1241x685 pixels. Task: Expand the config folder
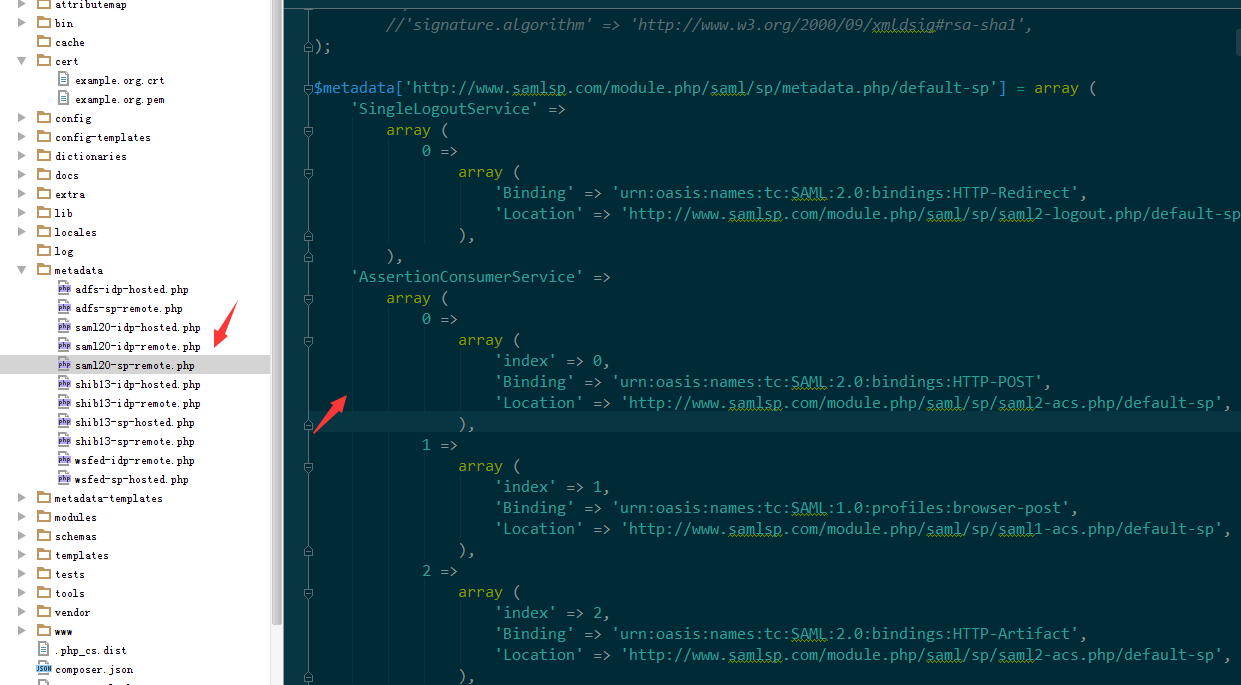point(22,117)
